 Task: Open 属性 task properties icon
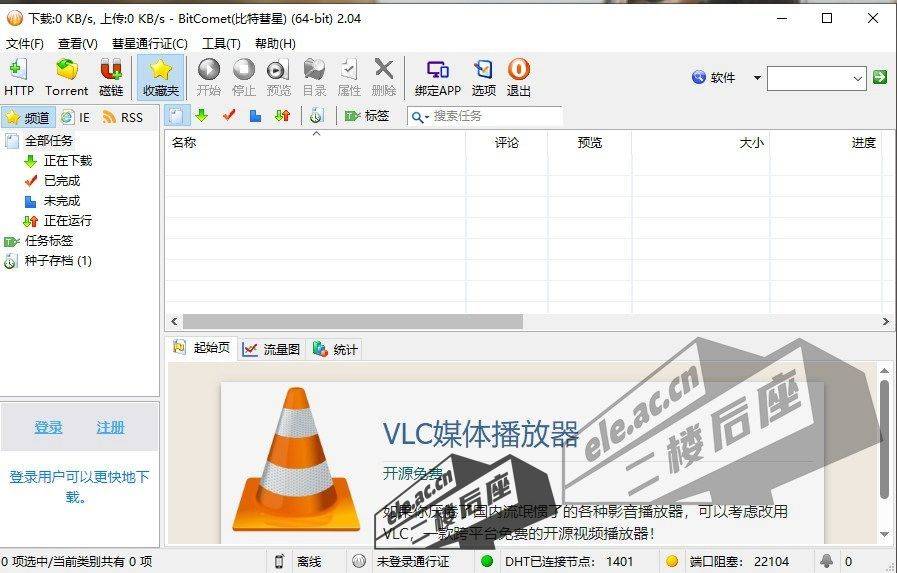(x=349, y=77)
